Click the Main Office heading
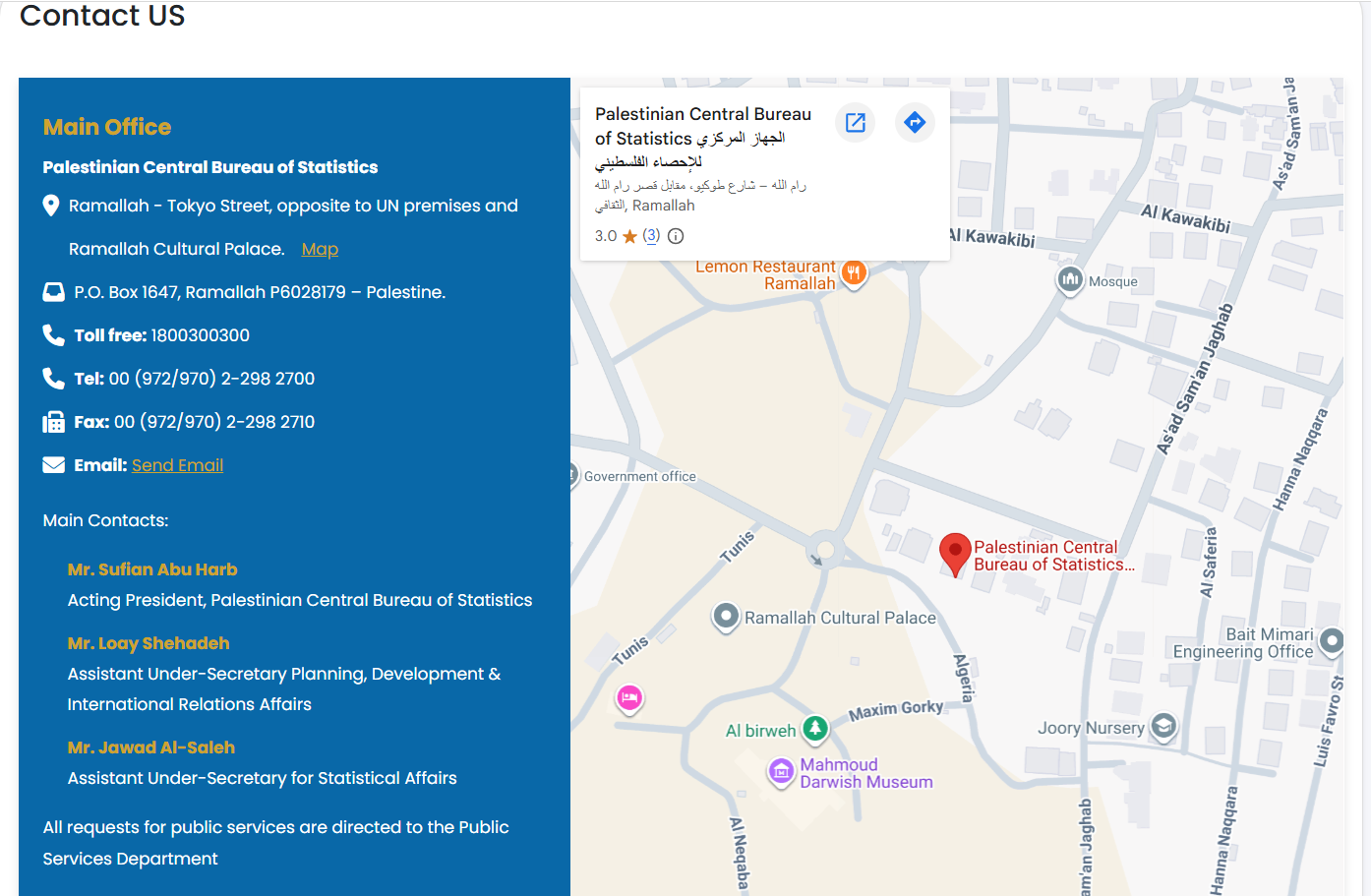 [x=107, y=127]
